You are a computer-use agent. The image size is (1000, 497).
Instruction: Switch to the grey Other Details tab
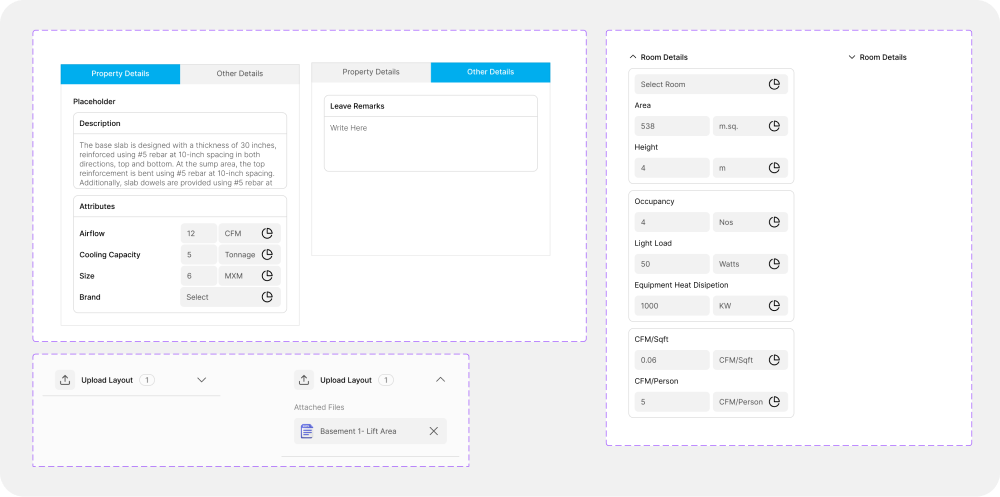[240, 74]
